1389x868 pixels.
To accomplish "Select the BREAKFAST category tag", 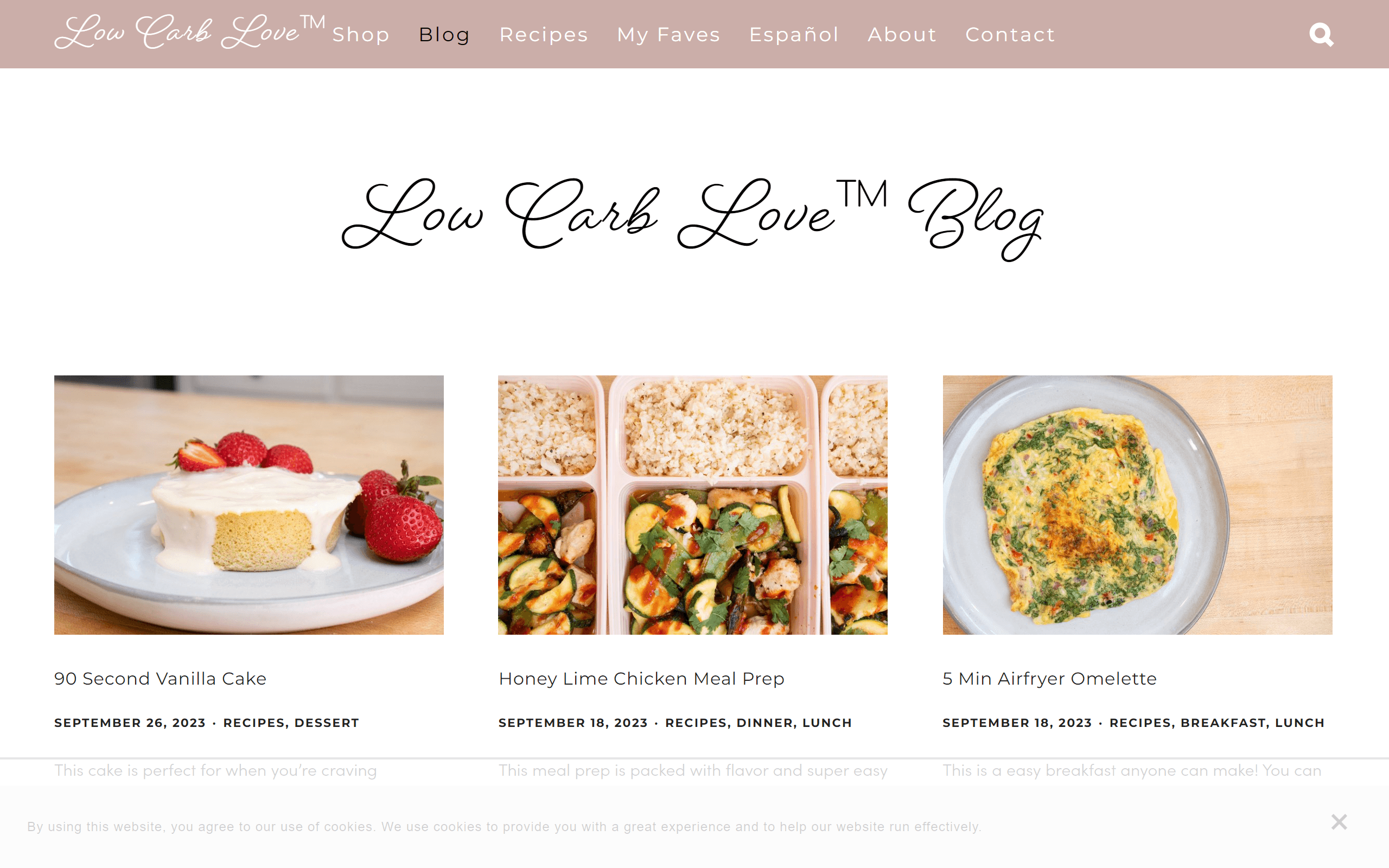I will click(x=1222, y=723).
